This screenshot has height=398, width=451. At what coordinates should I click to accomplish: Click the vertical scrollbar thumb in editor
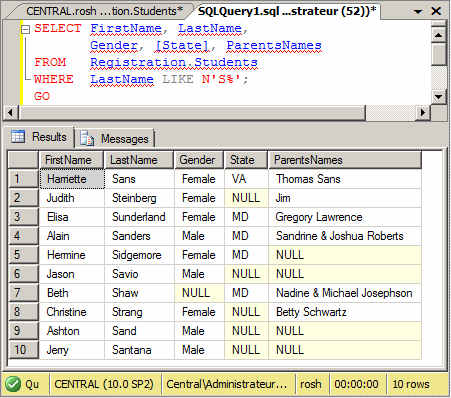tap(439, 54)
